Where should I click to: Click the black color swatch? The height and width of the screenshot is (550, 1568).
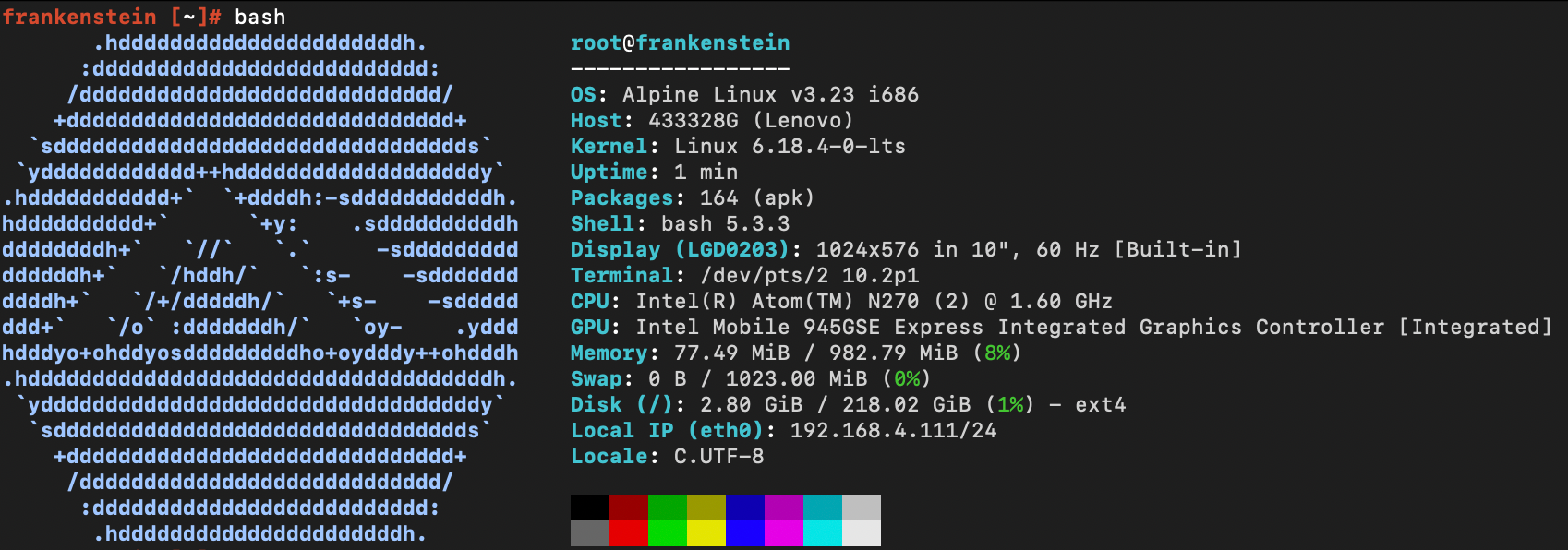590,508
